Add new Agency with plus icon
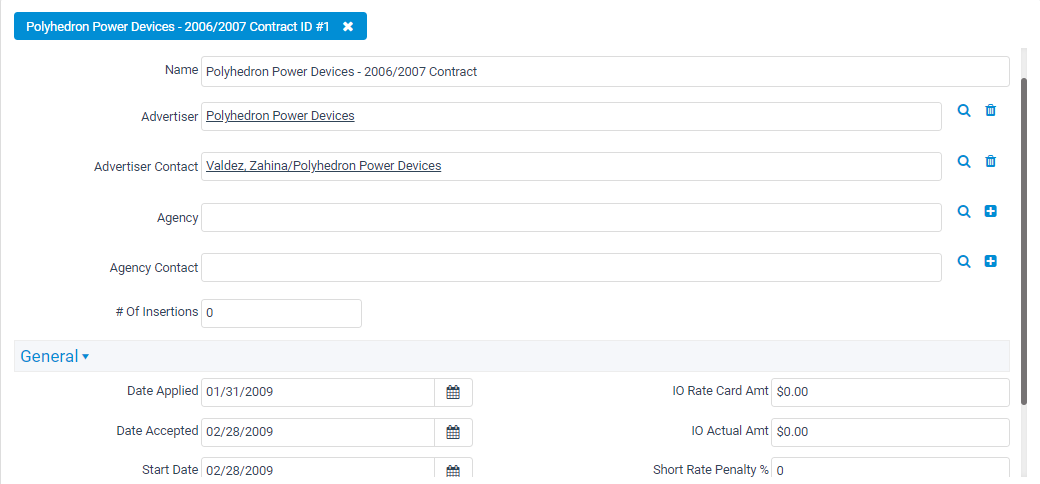 click(x=990, y=211)
